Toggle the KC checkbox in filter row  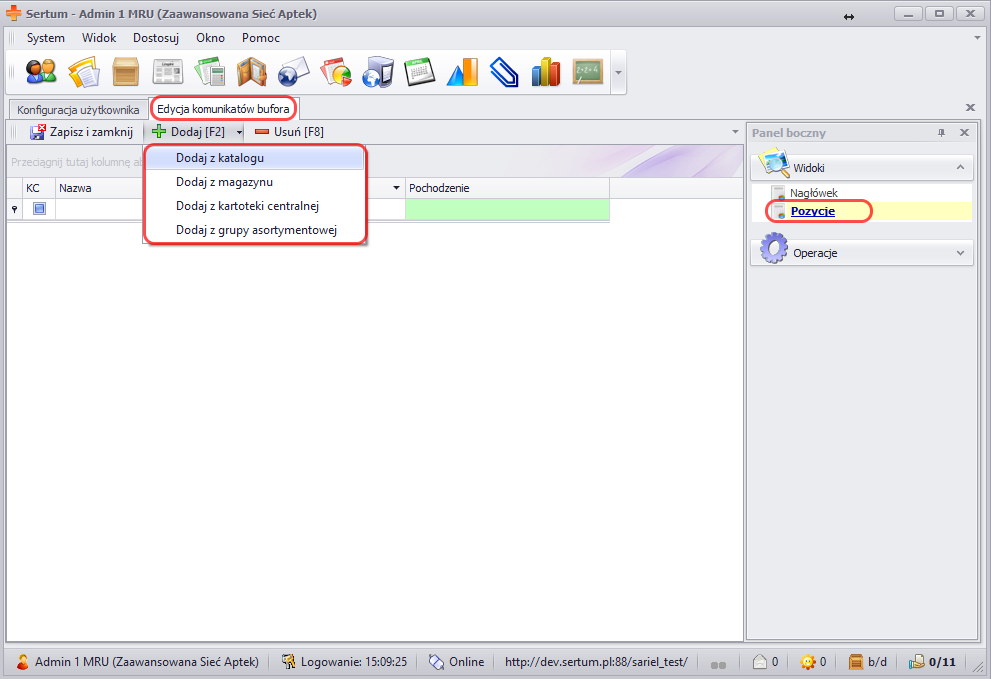[39, 209]
